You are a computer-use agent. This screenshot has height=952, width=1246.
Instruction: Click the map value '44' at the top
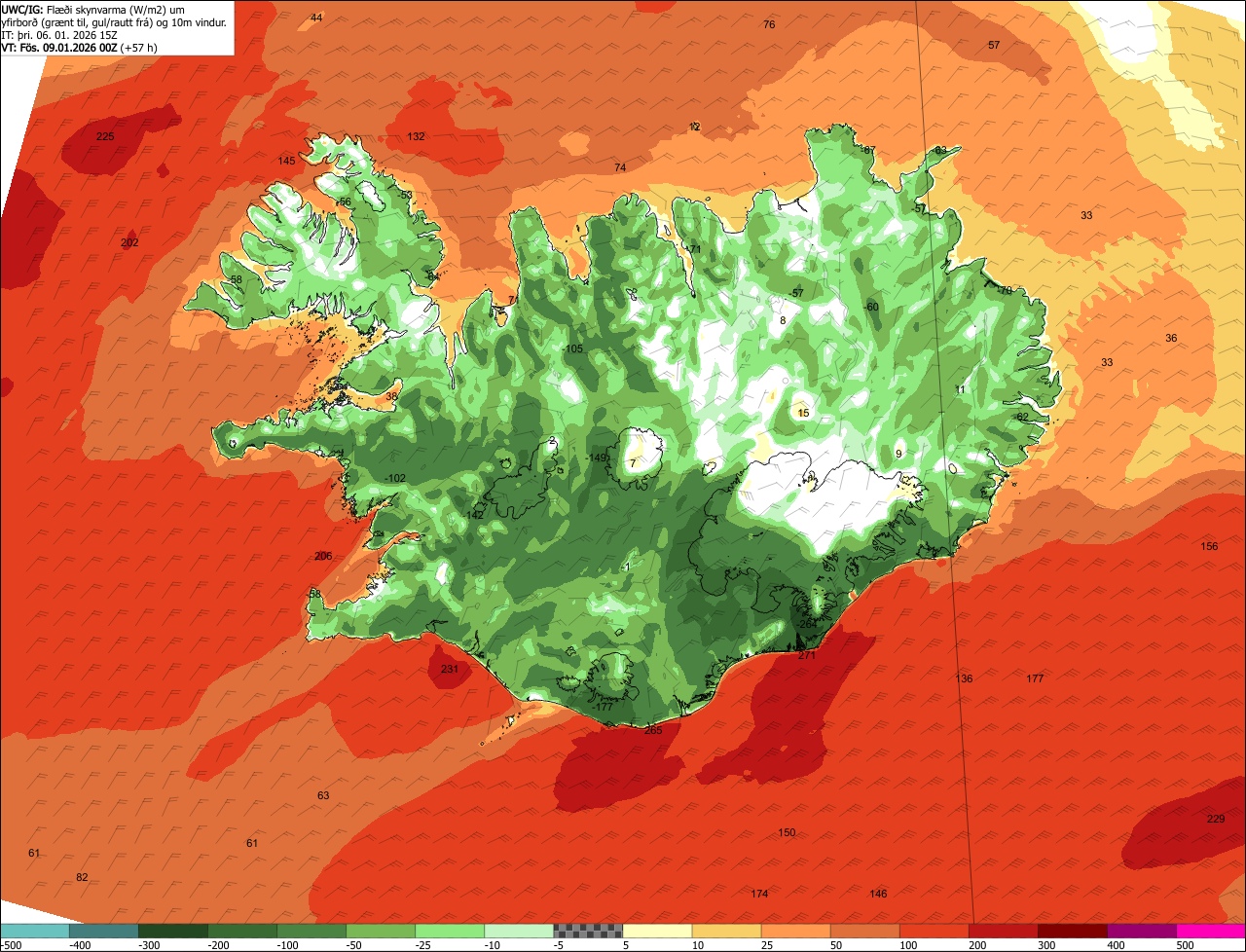pos(316,18)
